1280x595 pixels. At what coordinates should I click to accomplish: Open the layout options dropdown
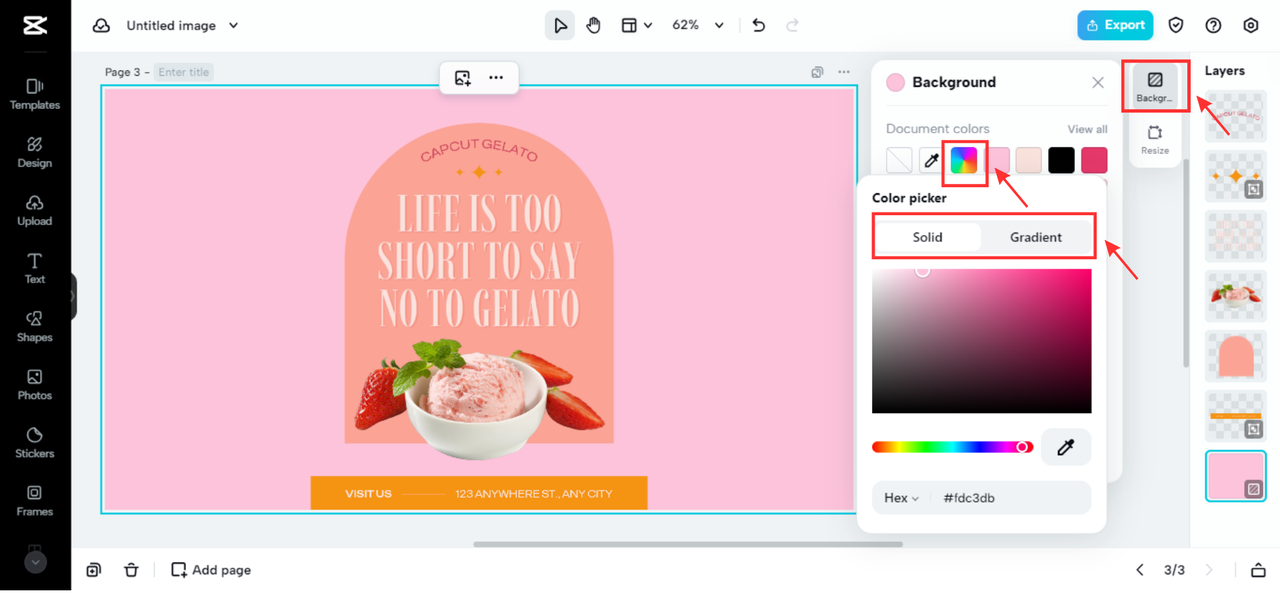point(636,26)
